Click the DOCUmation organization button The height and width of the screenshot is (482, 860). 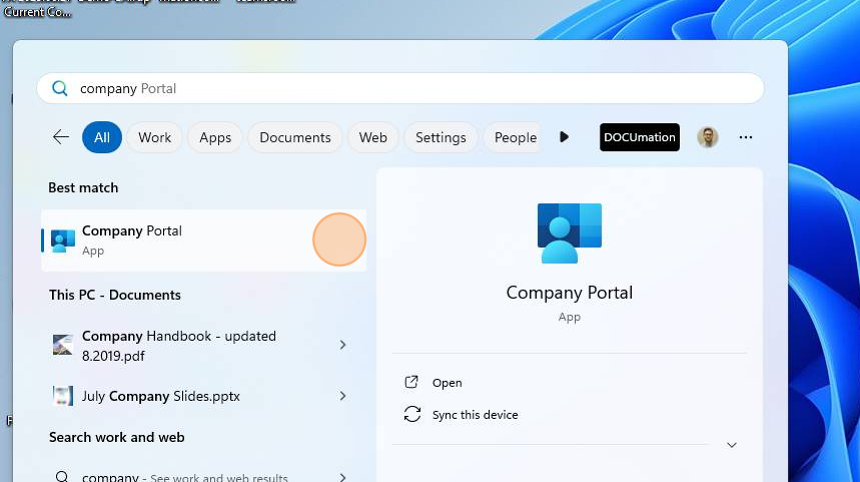(640, 137)
